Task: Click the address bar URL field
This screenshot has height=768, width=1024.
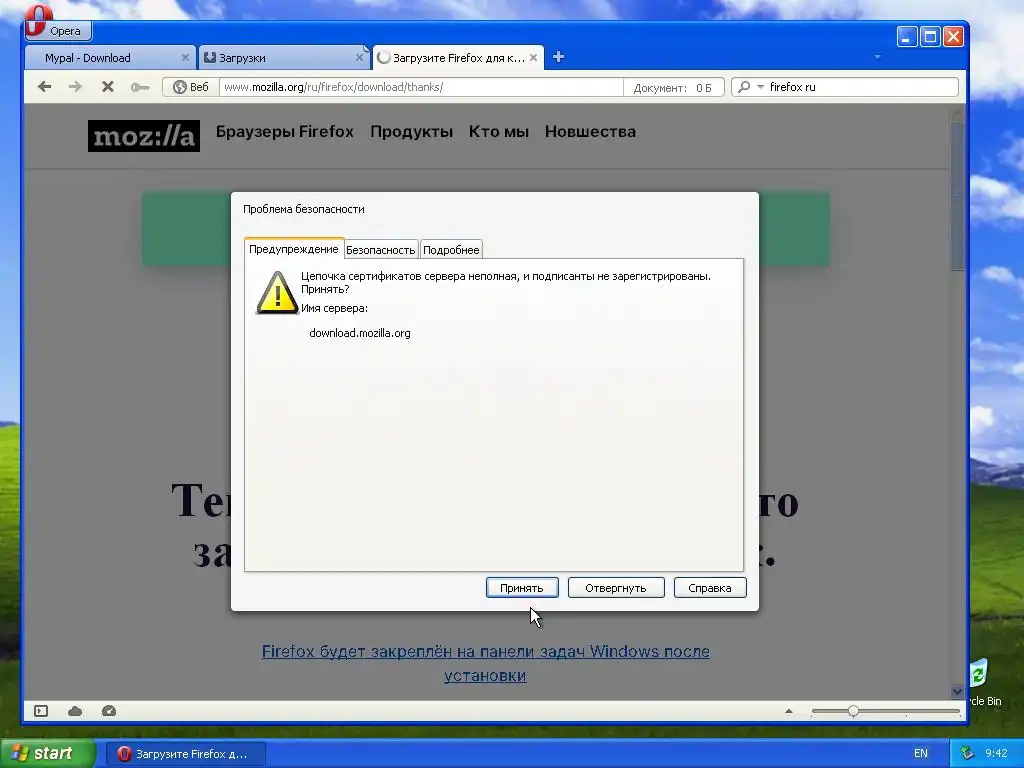Action: click(421, 87)
